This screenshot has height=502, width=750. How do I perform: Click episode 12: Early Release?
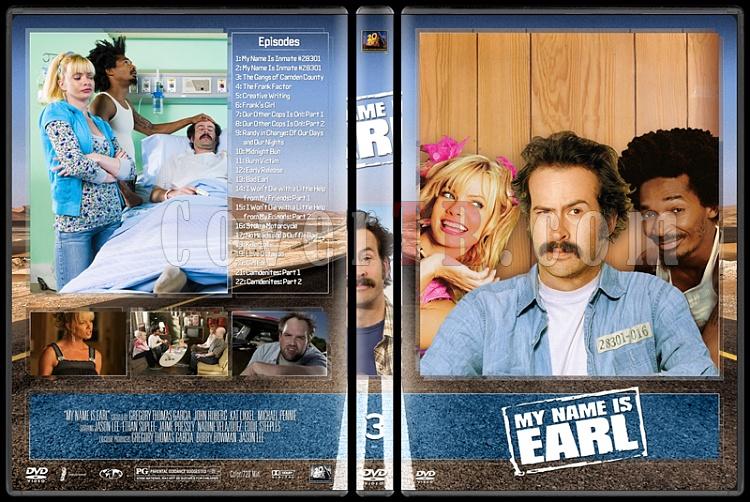[x=259, y=170]
